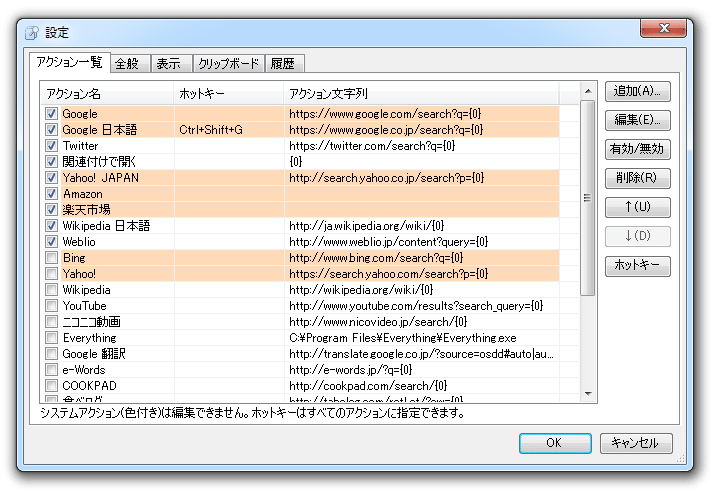The width and height of the screenshot is (715, 494).
Task: Sort by ホットキー column header
Action: coord(228,94)
